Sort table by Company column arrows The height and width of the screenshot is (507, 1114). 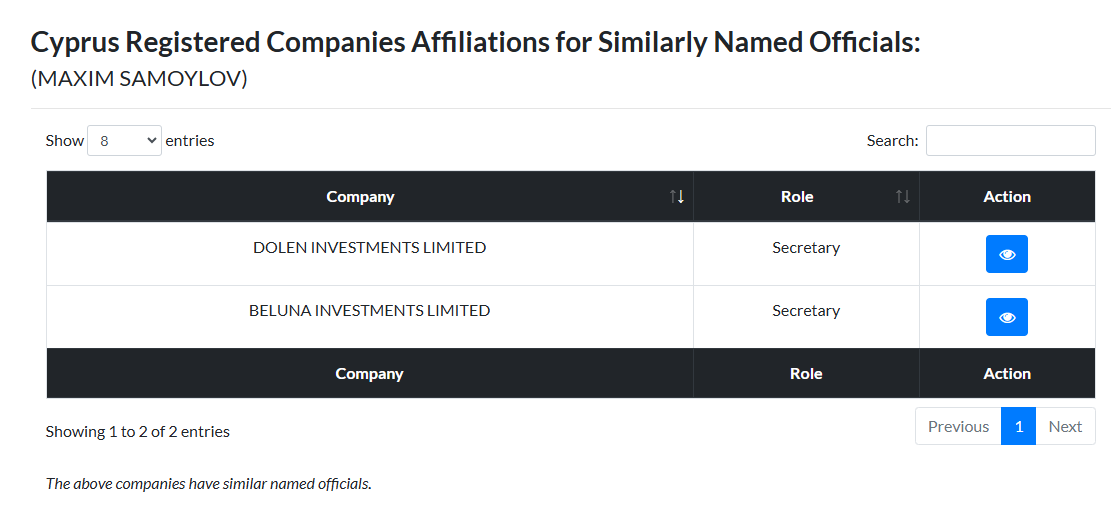[677, 197]
